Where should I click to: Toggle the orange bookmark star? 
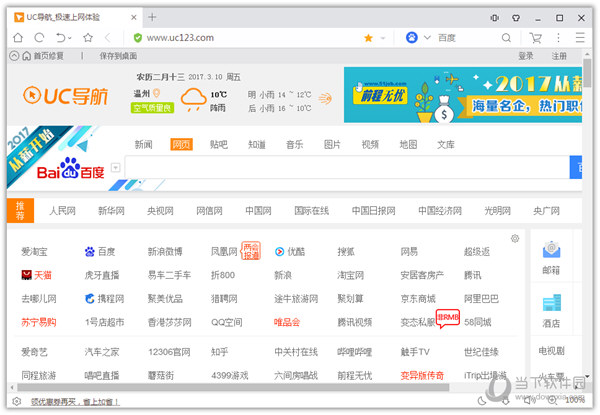[x=368, y=38]
